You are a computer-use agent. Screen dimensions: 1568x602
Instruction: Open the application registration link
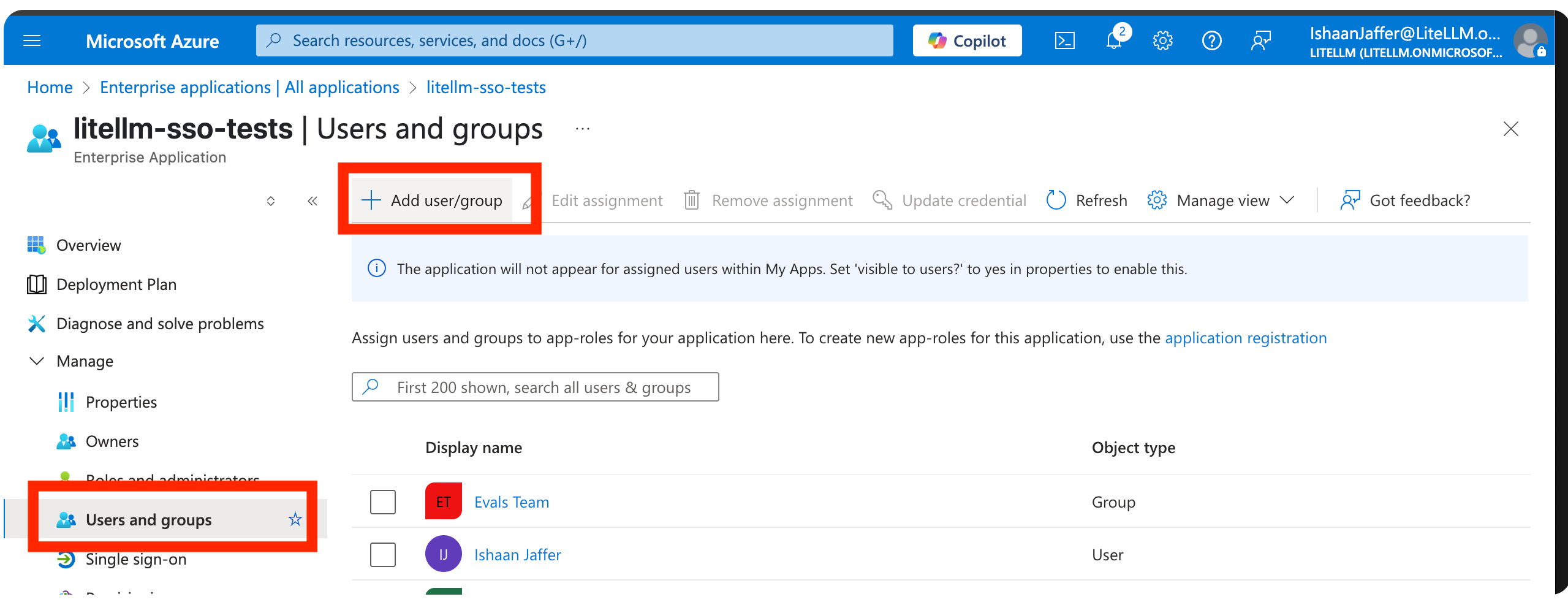(x=1245, y=338)
